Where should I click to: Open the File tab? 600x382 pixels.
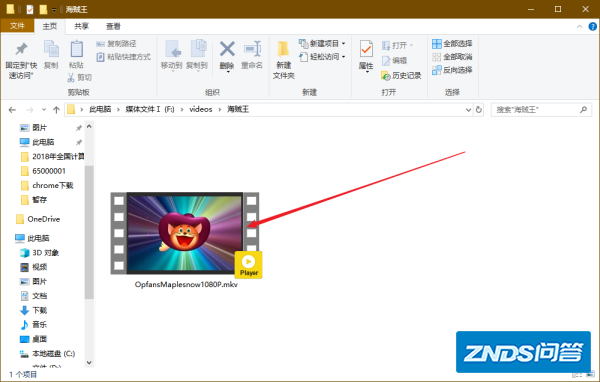click(x=17, y=26)
